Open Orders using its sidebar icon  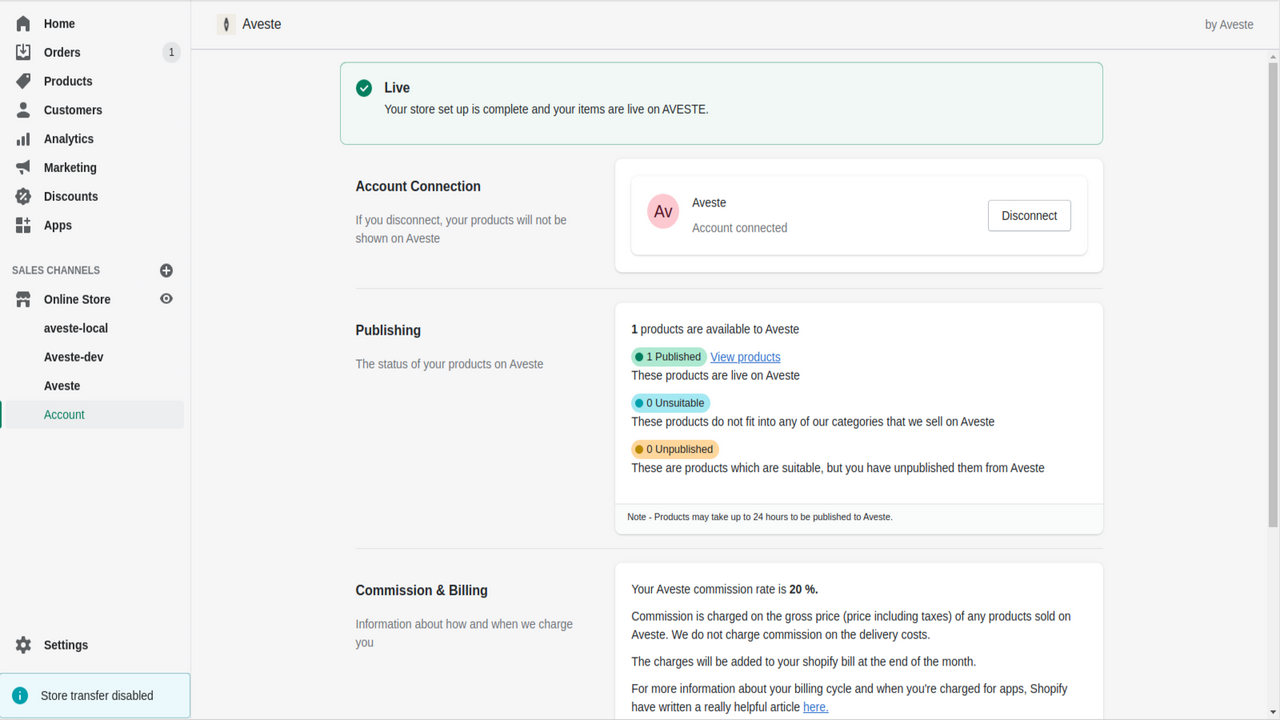(x=22, y=52)
